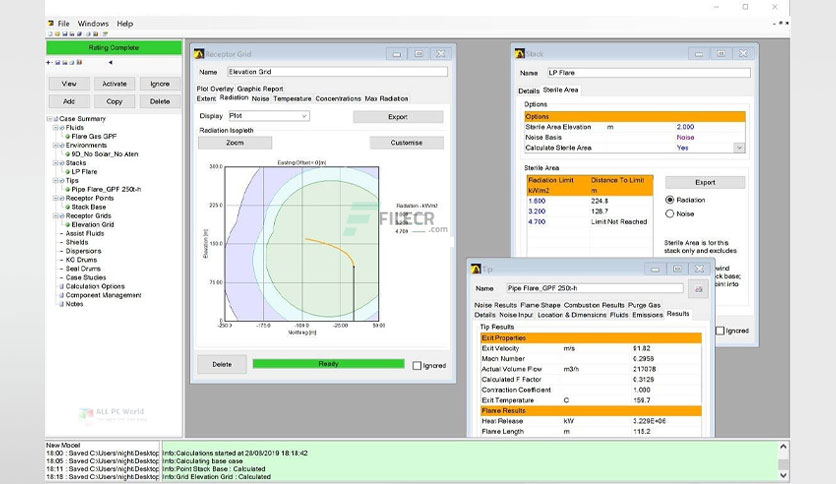Click the Stack window title icon

coord(519,53)
